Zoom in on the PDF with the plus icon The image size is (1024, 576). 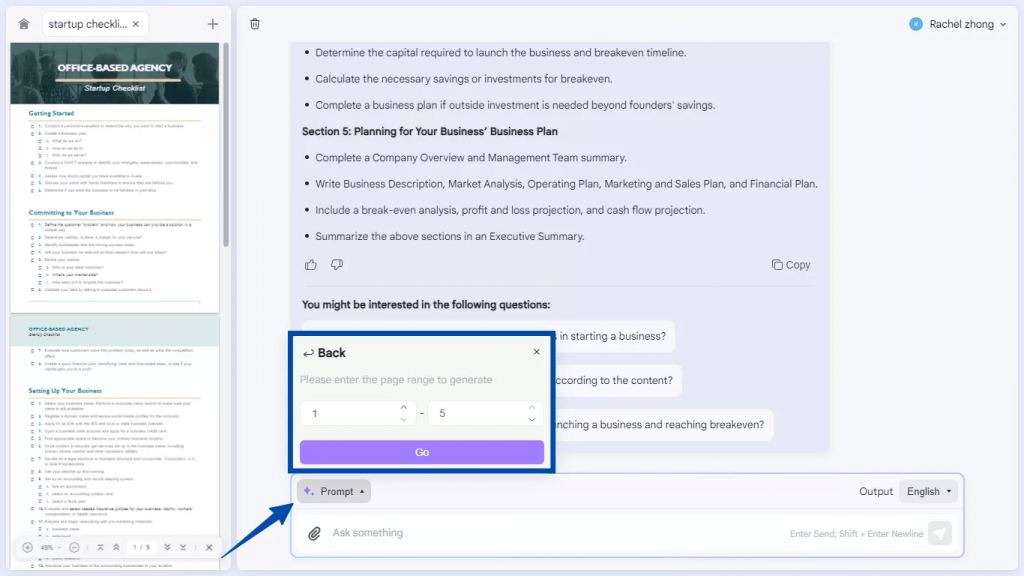pos(28,547)
